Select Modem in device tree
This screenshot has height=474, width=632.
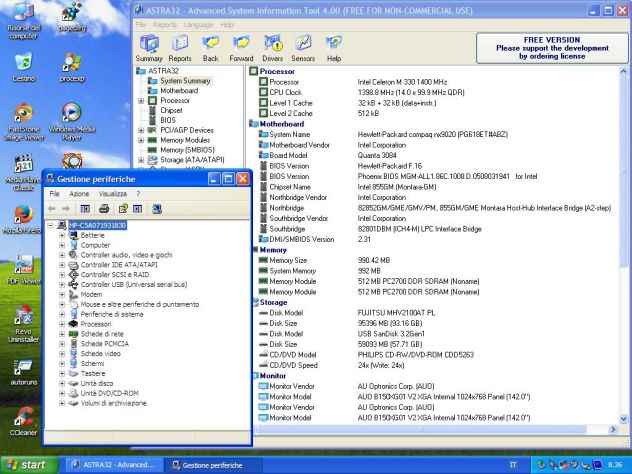91,295
